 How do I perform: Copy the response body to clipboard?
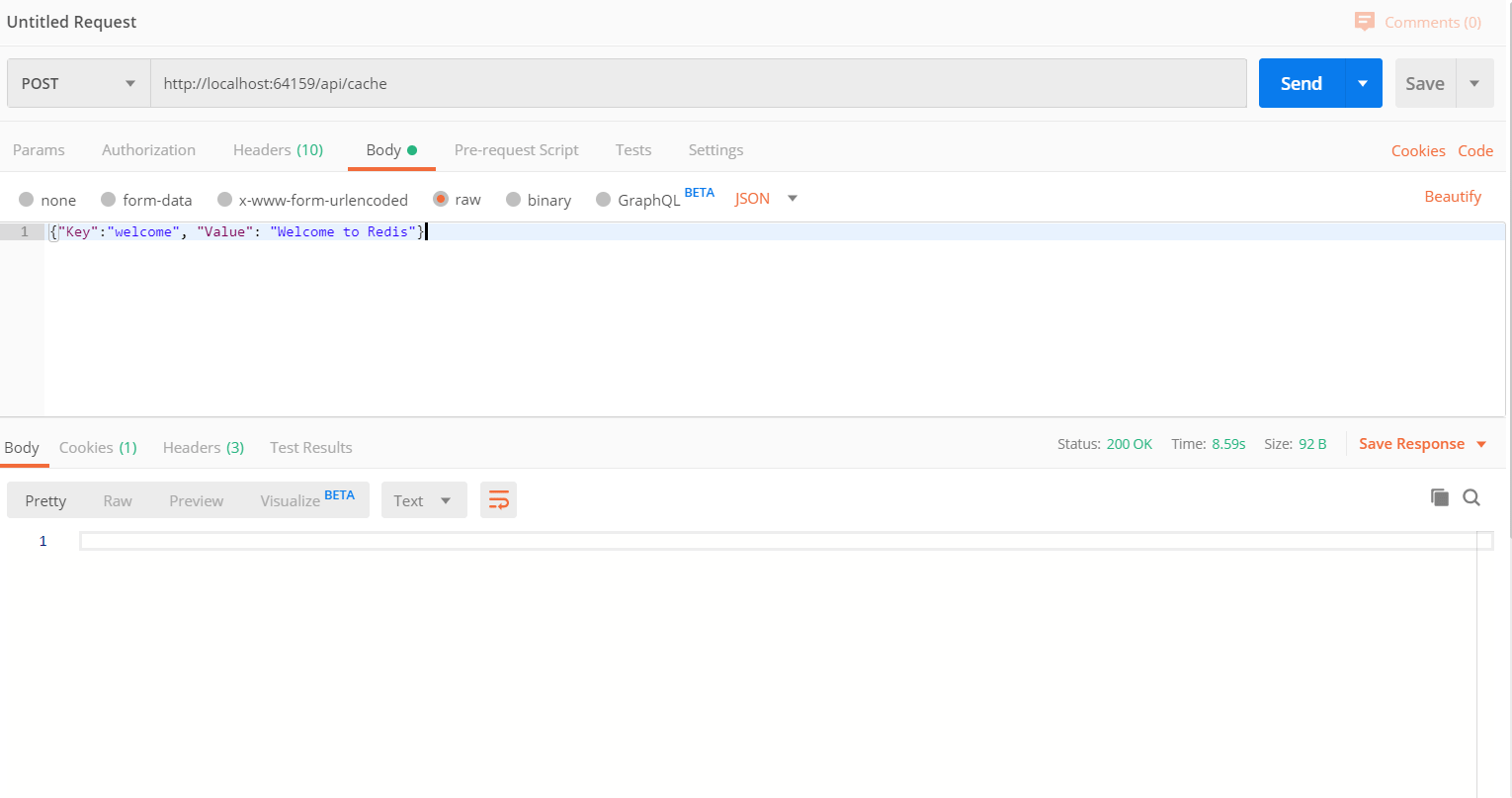(x=1440, y=497)
